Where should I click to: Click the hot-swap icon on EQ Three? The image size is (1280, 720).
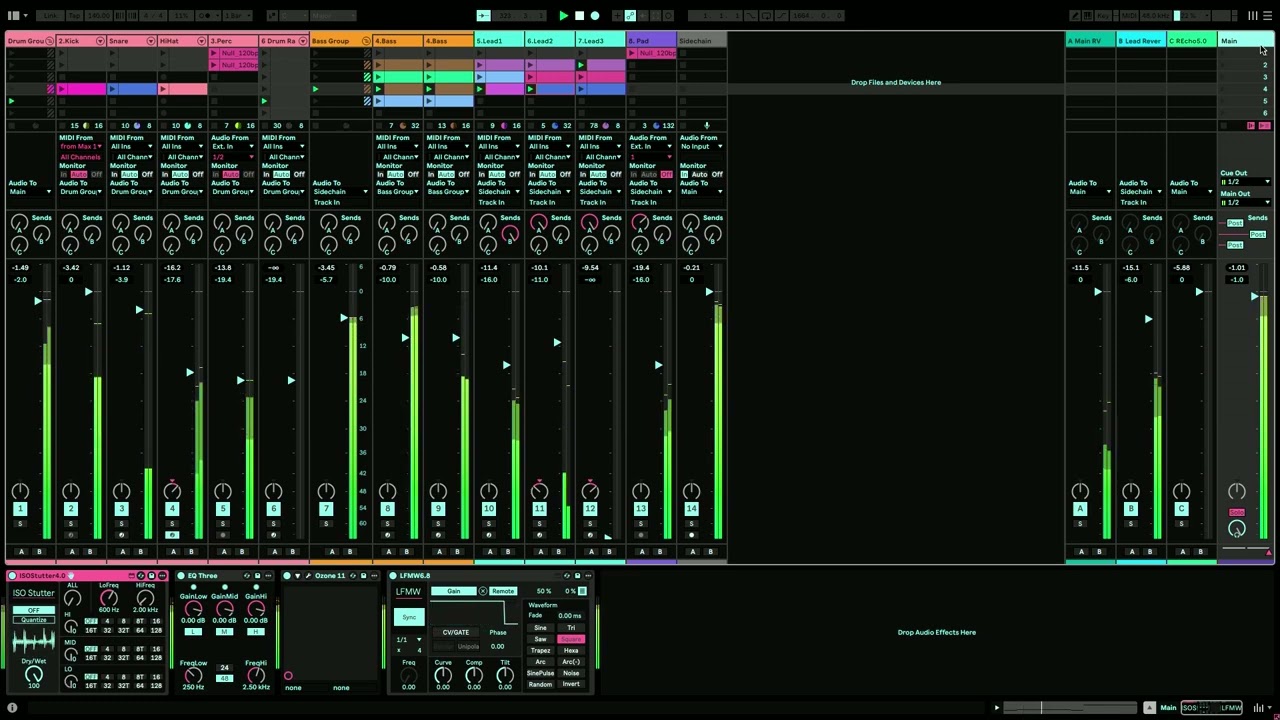(247, 575)
